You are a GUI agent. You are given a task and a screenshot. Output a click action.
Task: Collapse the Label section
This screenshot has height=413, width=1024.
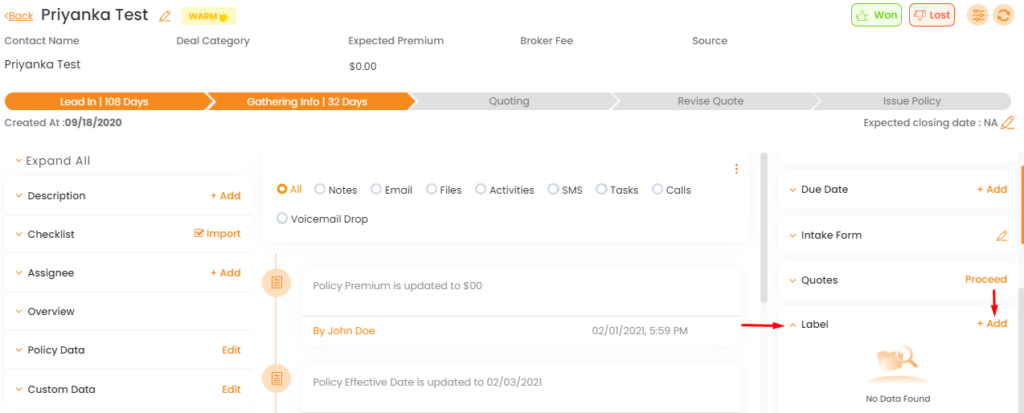coord(793,324)
